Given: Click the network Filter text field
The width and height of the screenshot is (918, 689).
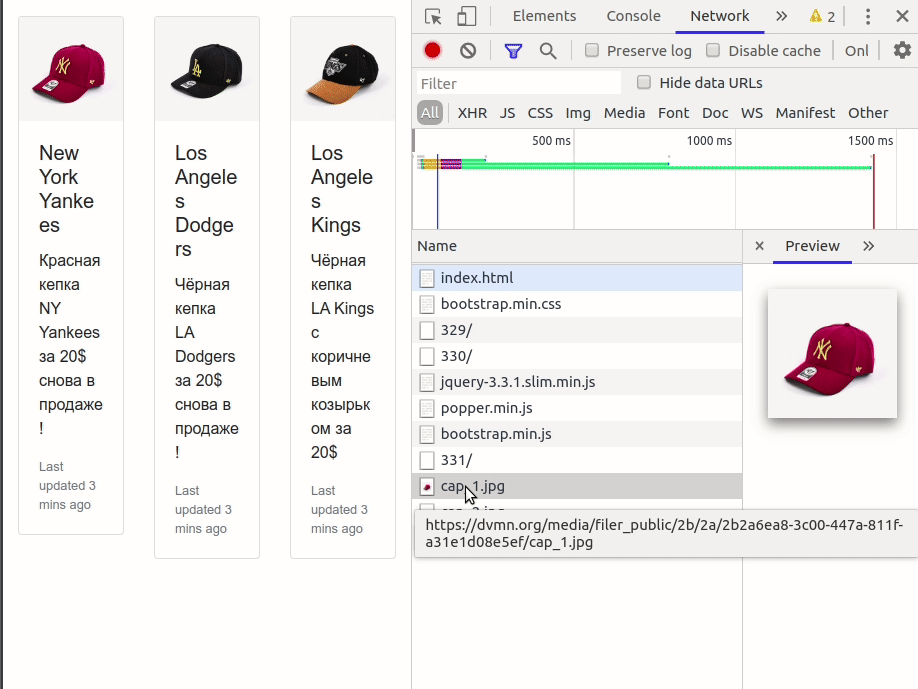Looking at the screenshot, I should click(x=519, y=83).
